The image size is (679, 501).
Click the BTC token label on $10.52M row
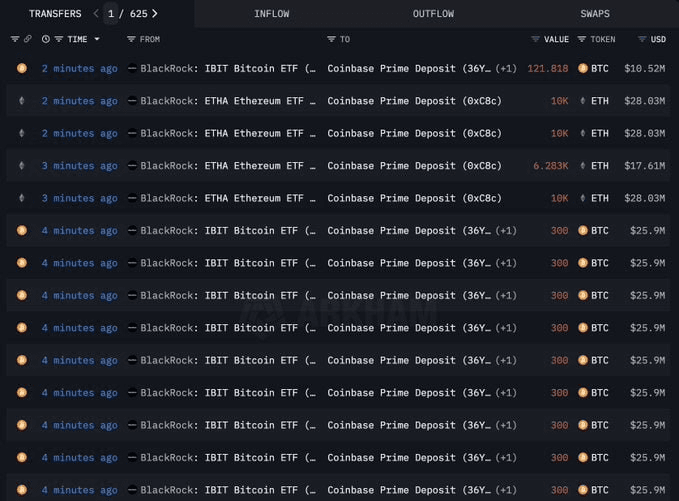[x=600, y=68]
